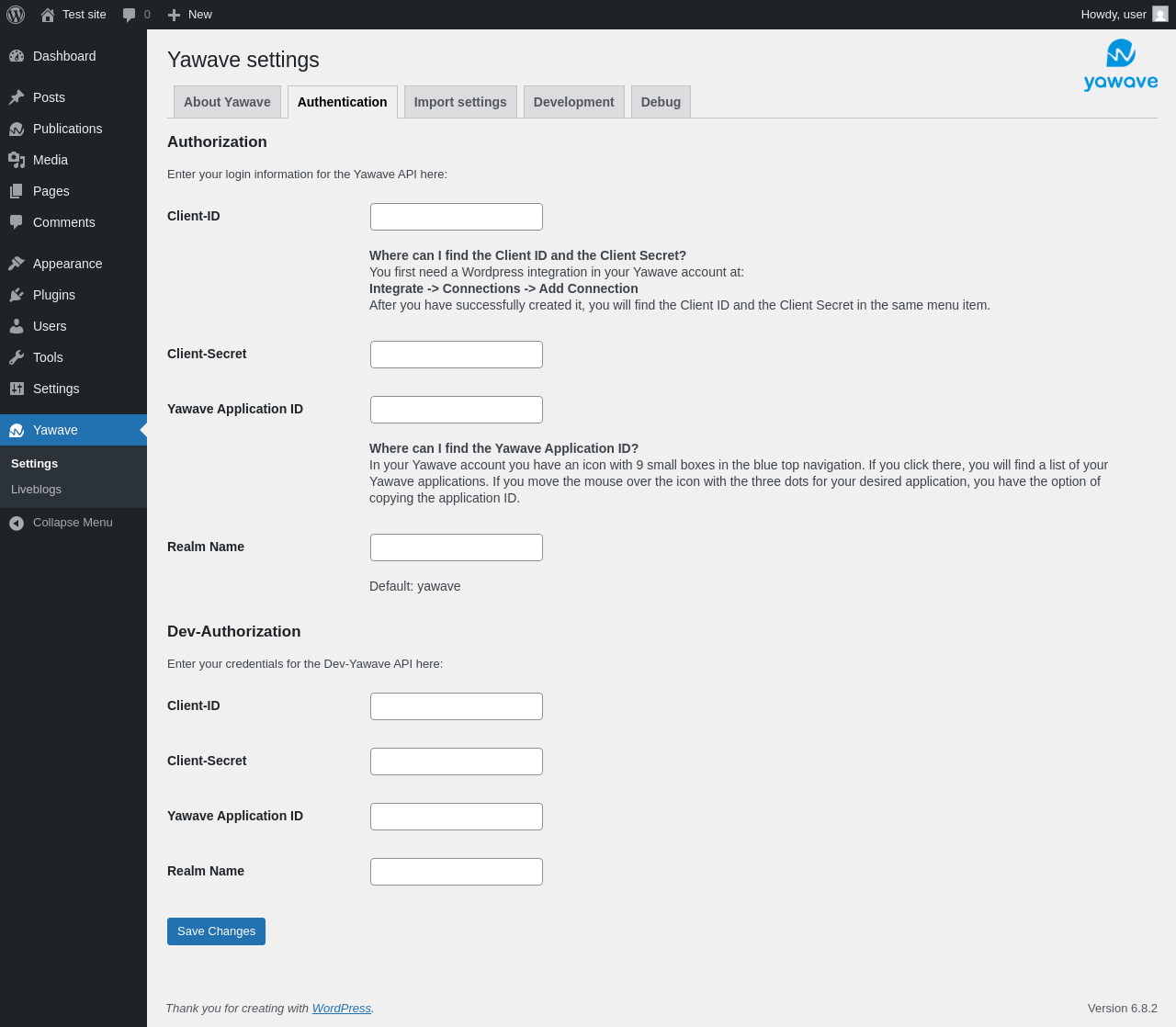
Task: Click the WordPress logo icon
Action: (16, 15)
